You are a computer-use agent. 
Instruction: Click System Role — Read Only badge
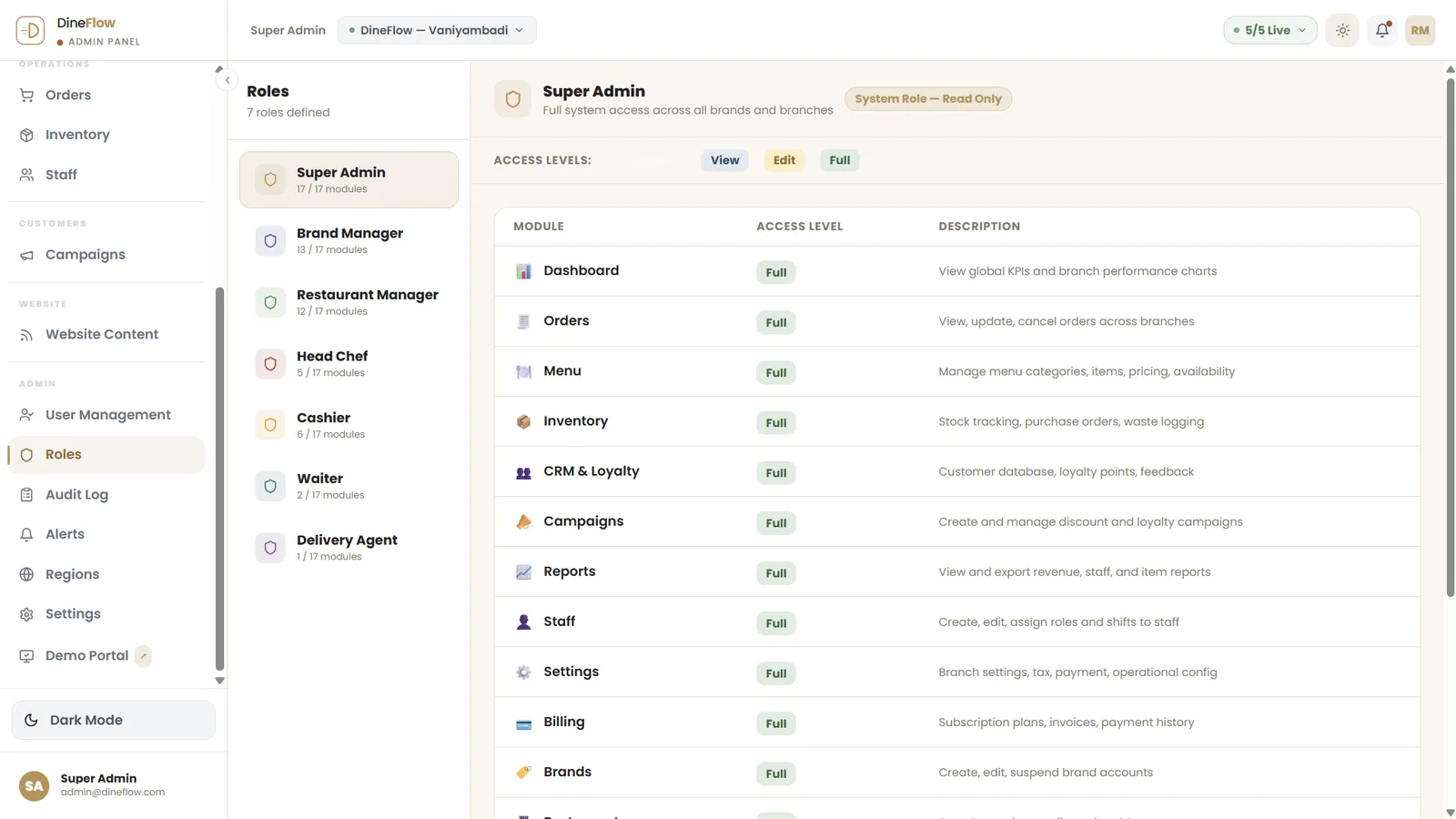coord(927,98)
